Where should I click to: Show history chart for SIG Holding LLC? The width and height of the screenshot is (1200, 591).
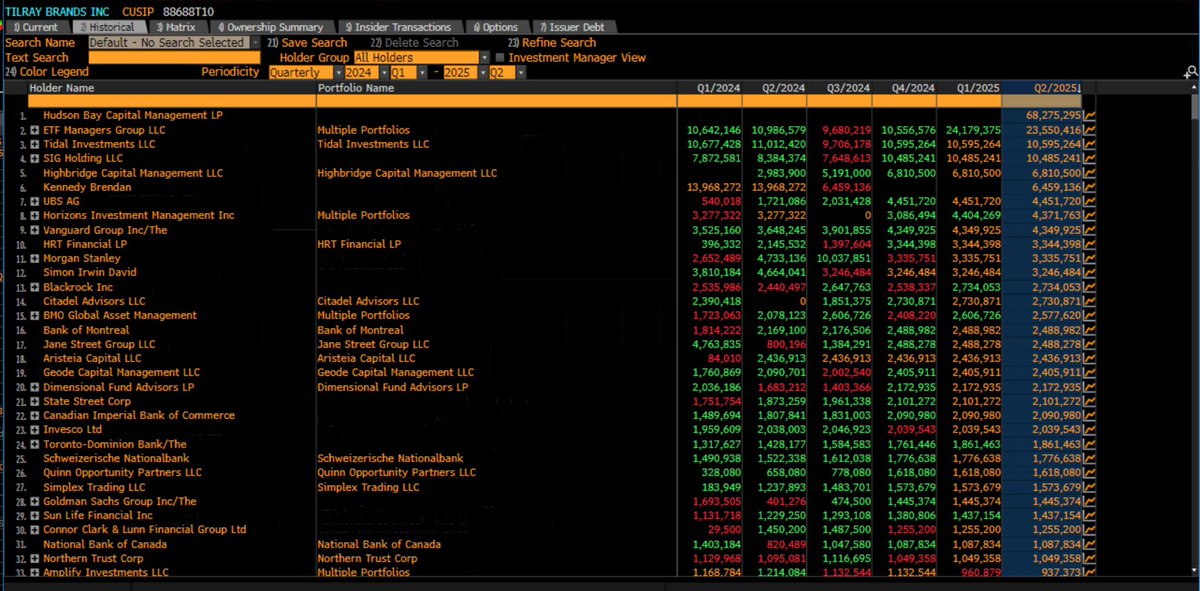[x=1090, y=158]
